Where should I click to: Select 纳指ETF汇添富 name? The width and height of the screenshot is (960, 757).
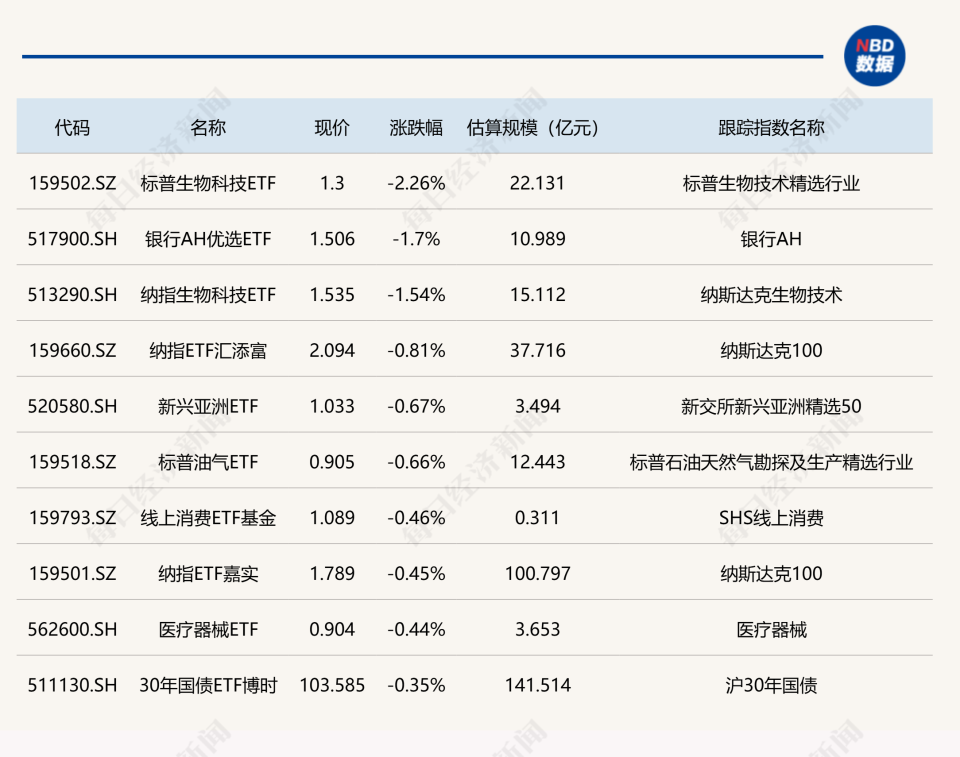[x=208, y=351]
